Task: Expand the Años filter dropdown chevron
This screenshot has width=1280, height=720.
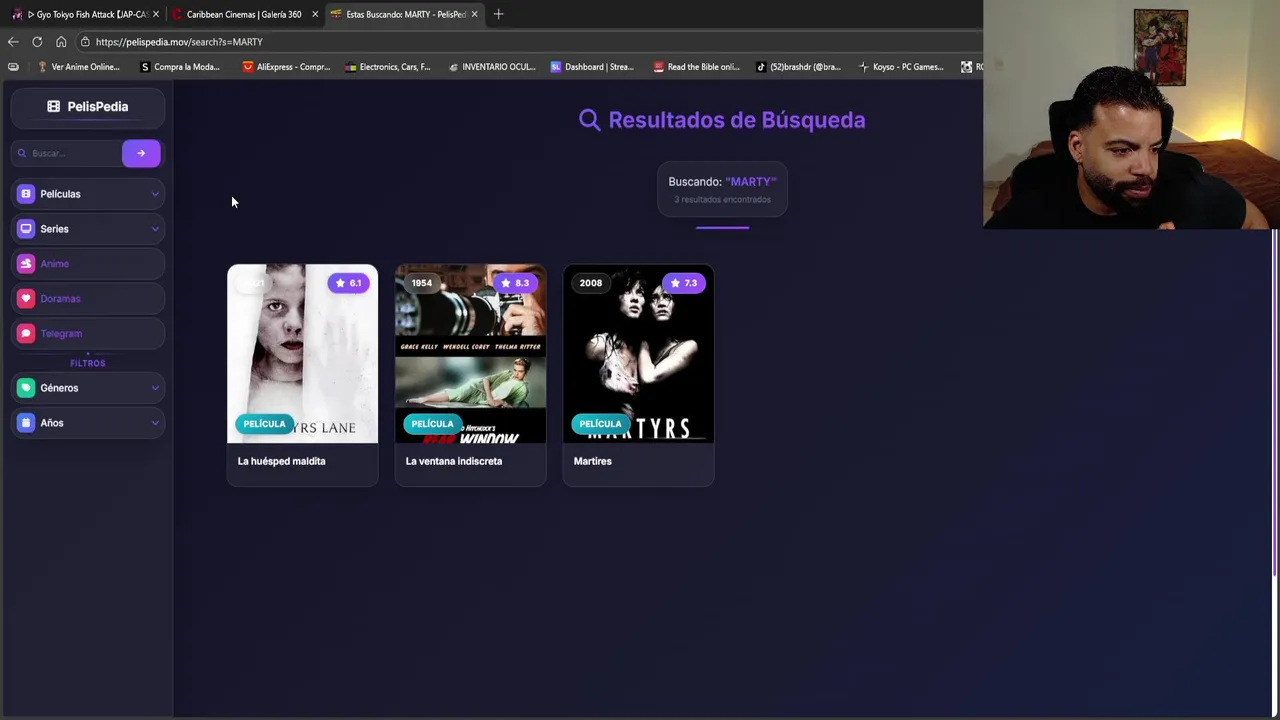Action: pyautogui.click(x=155, y=423)
